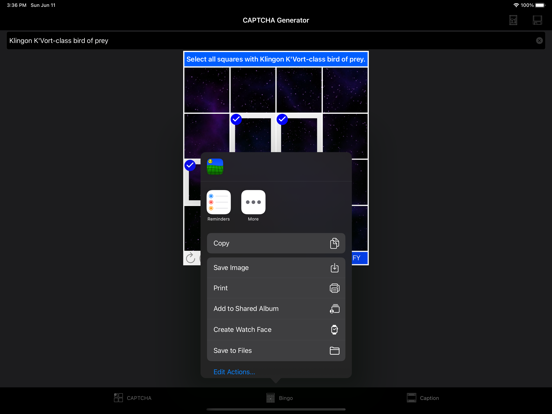
Task: Switch to the Bingo tab
Action: click(x=280, y=398)
